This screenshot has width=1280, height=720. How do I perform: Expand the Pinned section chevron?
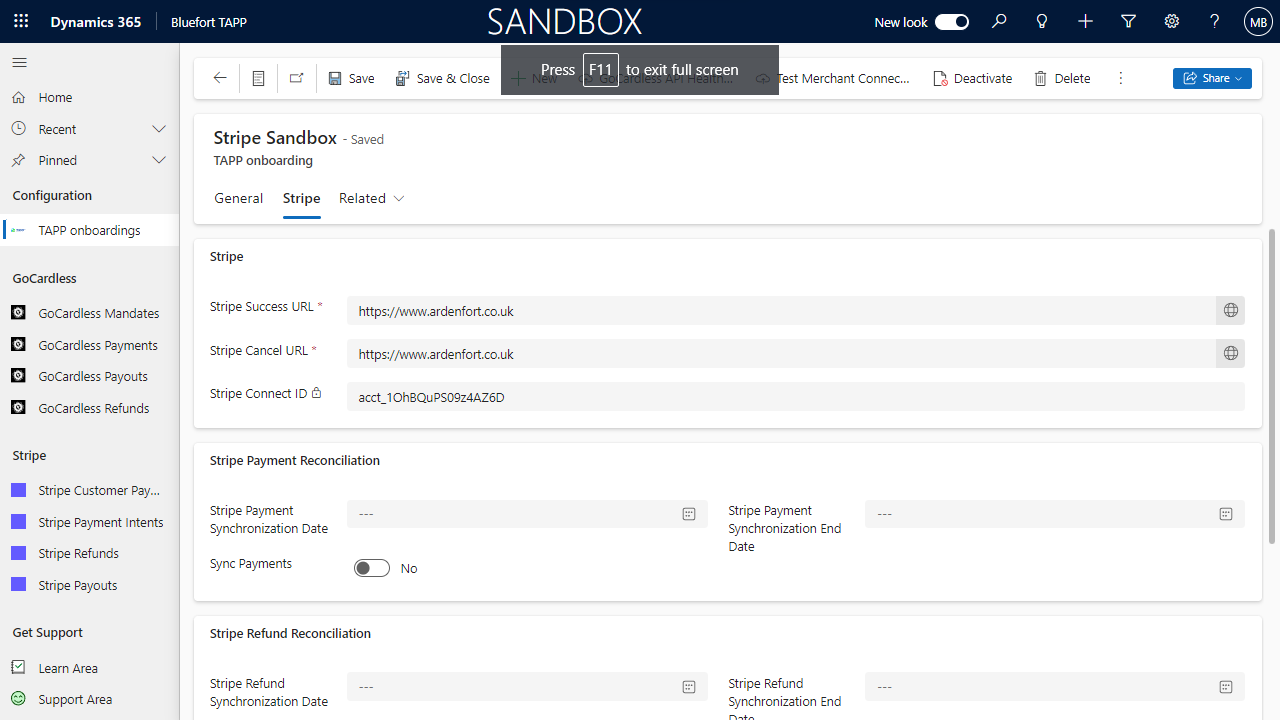(x=158, y=160)
